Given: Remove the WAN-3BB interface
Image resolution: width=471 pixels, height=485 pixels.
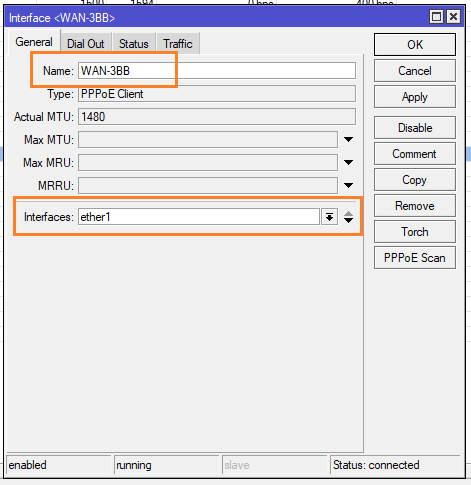Looking at the screenshot, I should coord(415,206).
